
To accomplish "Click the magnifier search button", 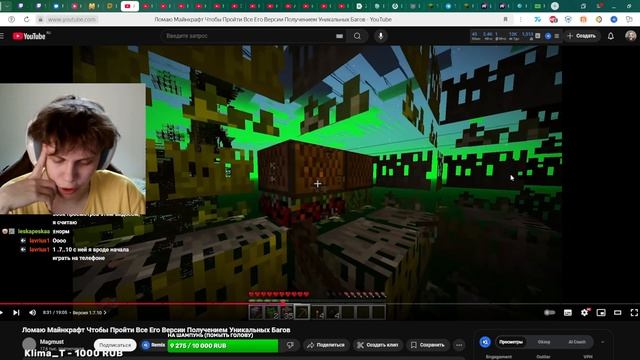I will pyautogui.click(x=357, y=36).
